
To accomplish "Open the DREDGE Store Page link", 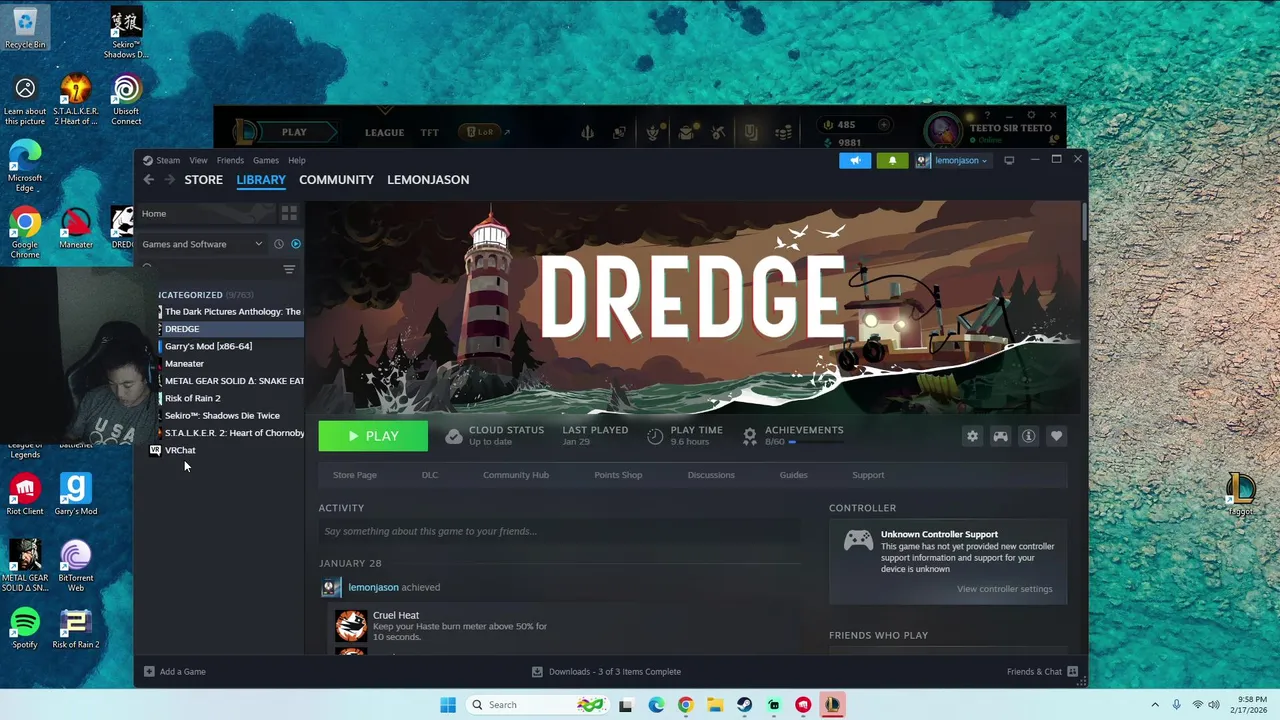I will pos(355,475).
